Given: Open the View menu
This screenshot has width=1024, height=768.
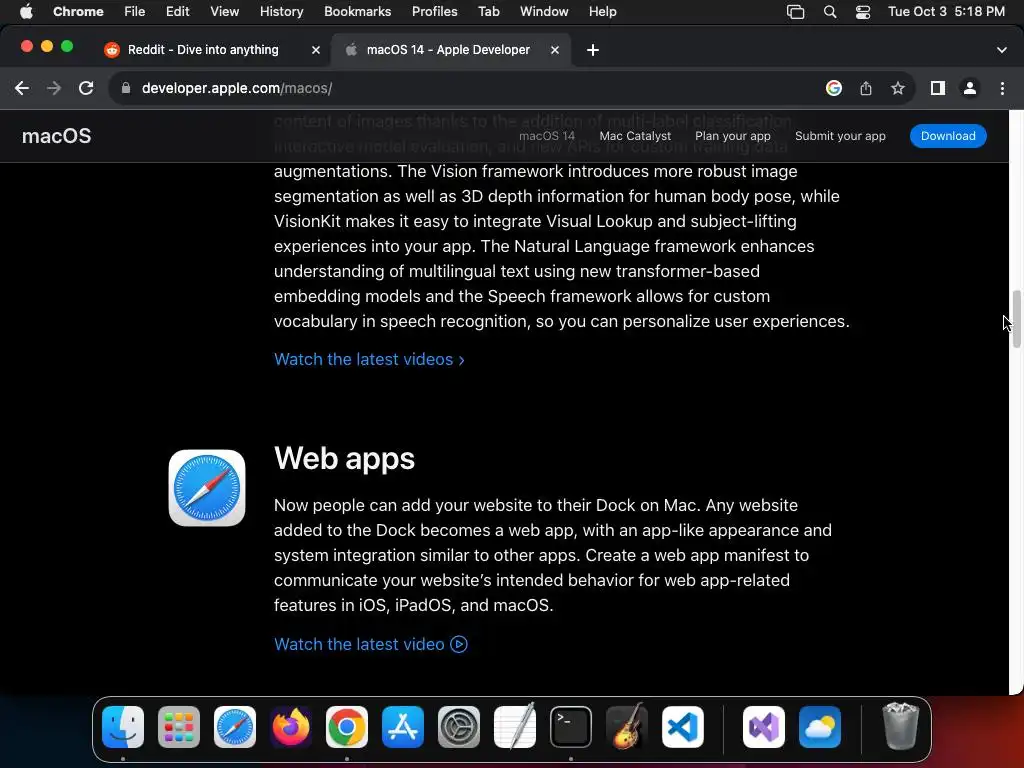Looking at the screenshot, I should (x=224, y=12).
